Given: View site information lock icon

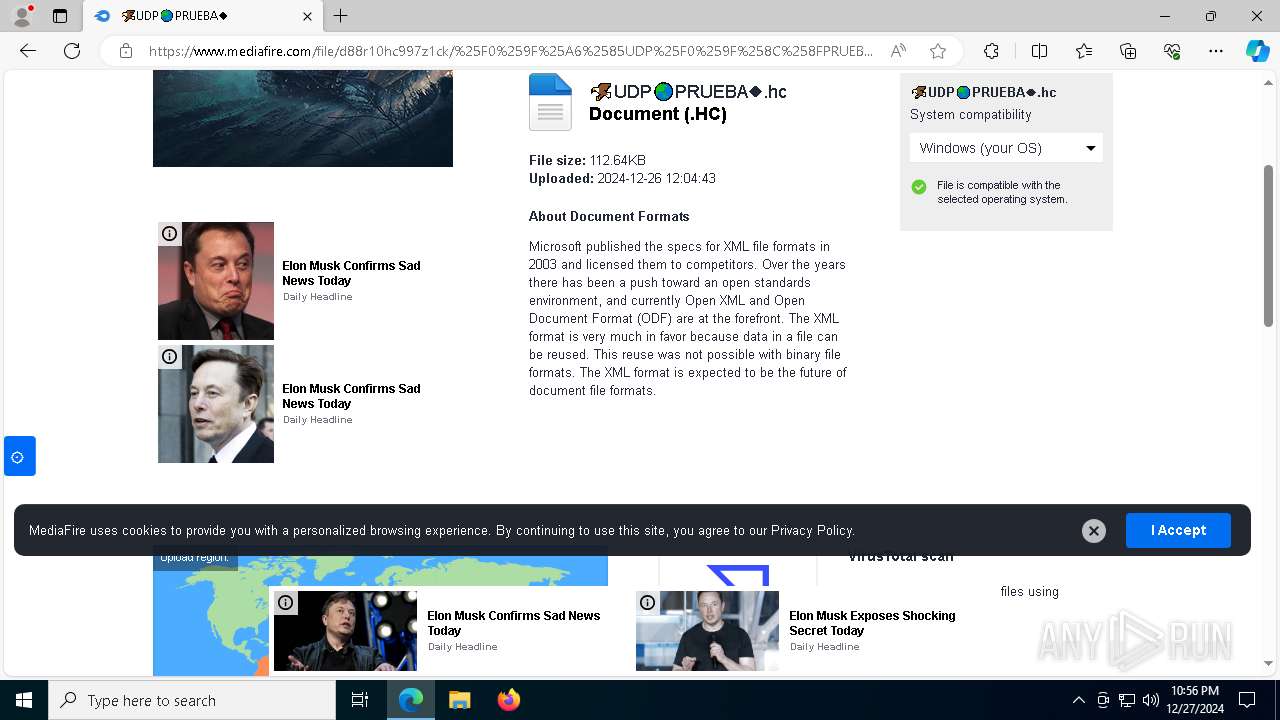Looking at the screenshot, I should click(x=126, y=51).
